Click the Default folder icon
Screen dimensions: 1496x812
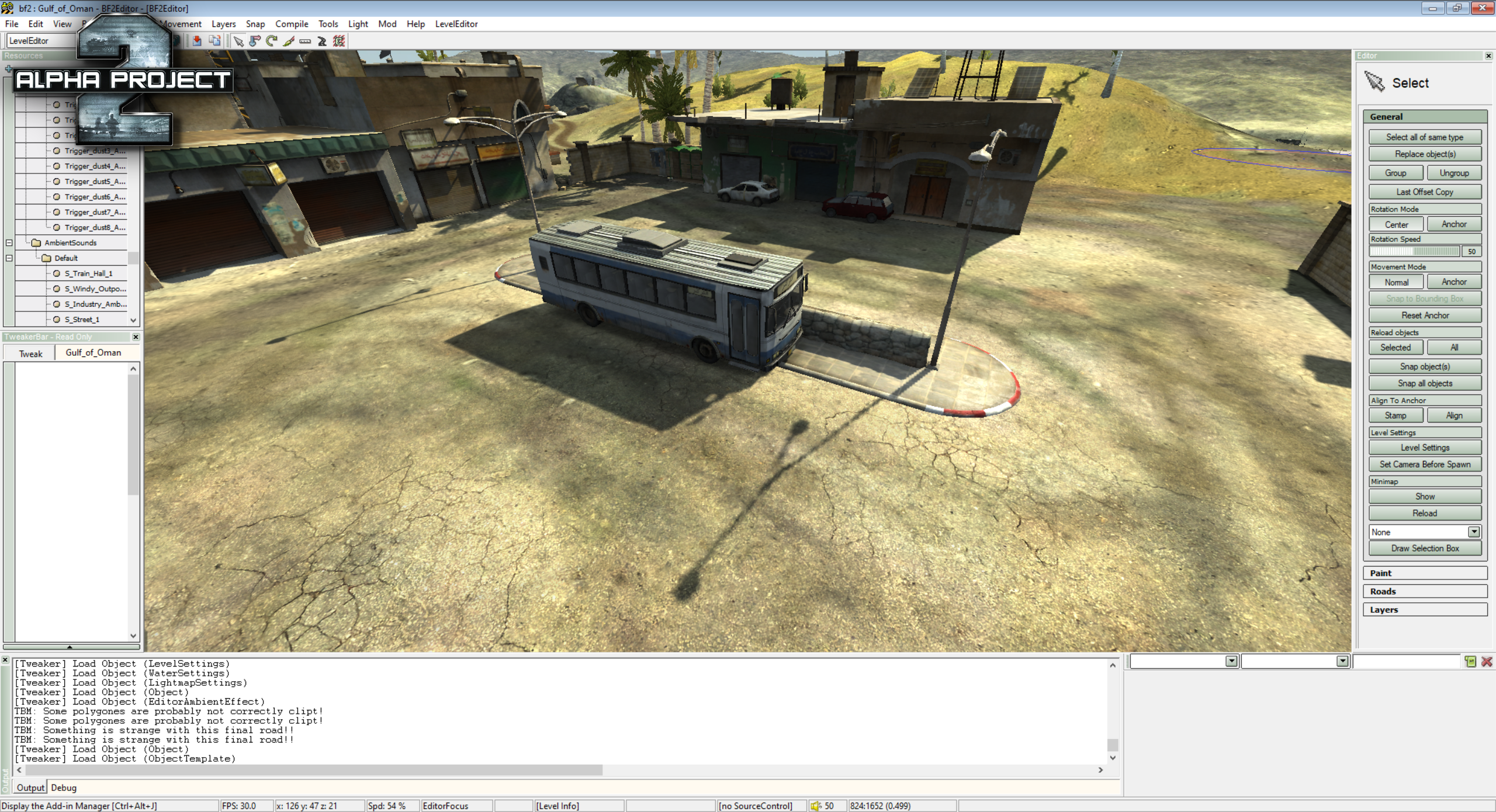46,258
